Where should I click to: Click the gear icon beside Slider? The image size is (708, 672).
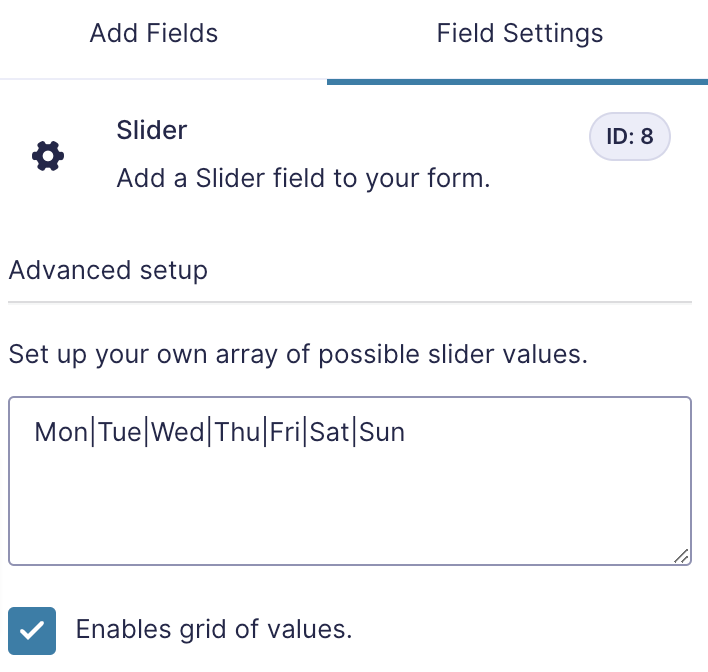pos(48,156)
